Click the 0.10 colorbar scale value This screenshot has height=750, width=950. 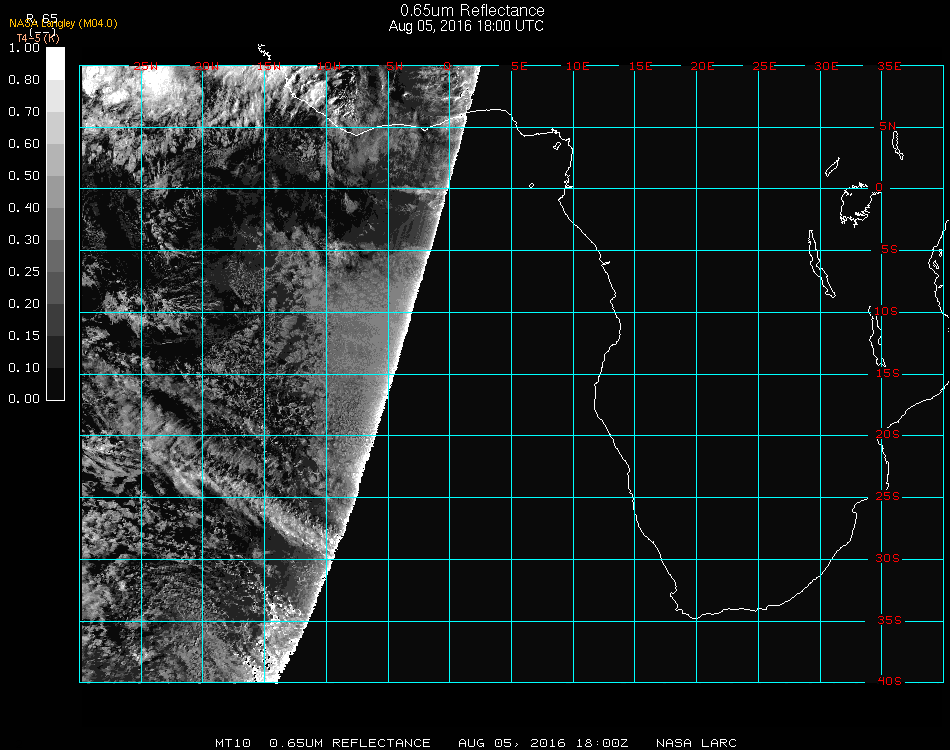point(24,368)
